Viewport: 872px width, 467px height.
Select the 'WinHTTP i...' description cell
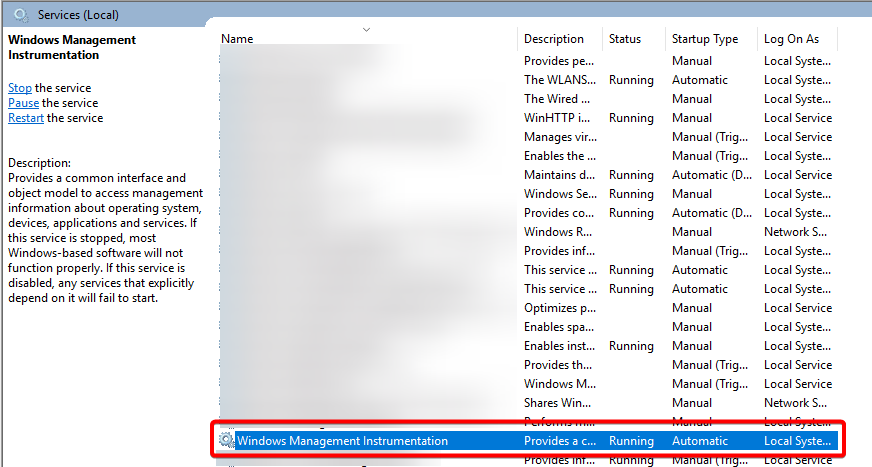click(557, 118)
